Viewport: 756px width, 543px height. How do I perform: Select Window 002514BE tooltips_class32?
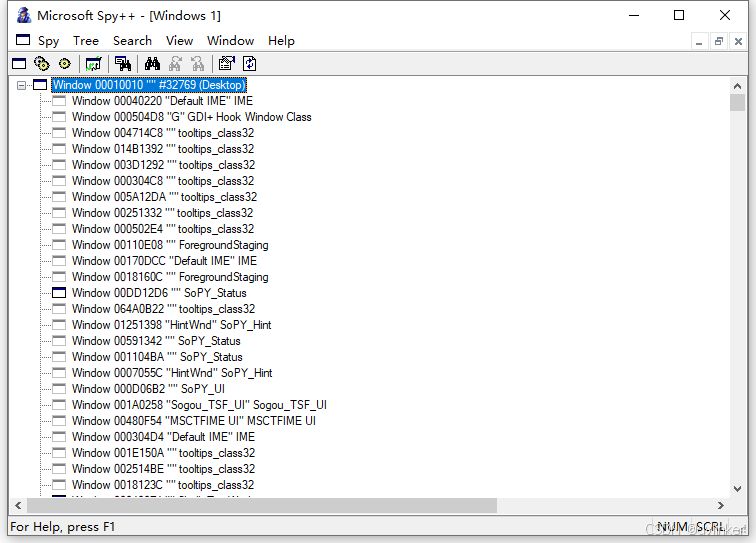[163, 469]
